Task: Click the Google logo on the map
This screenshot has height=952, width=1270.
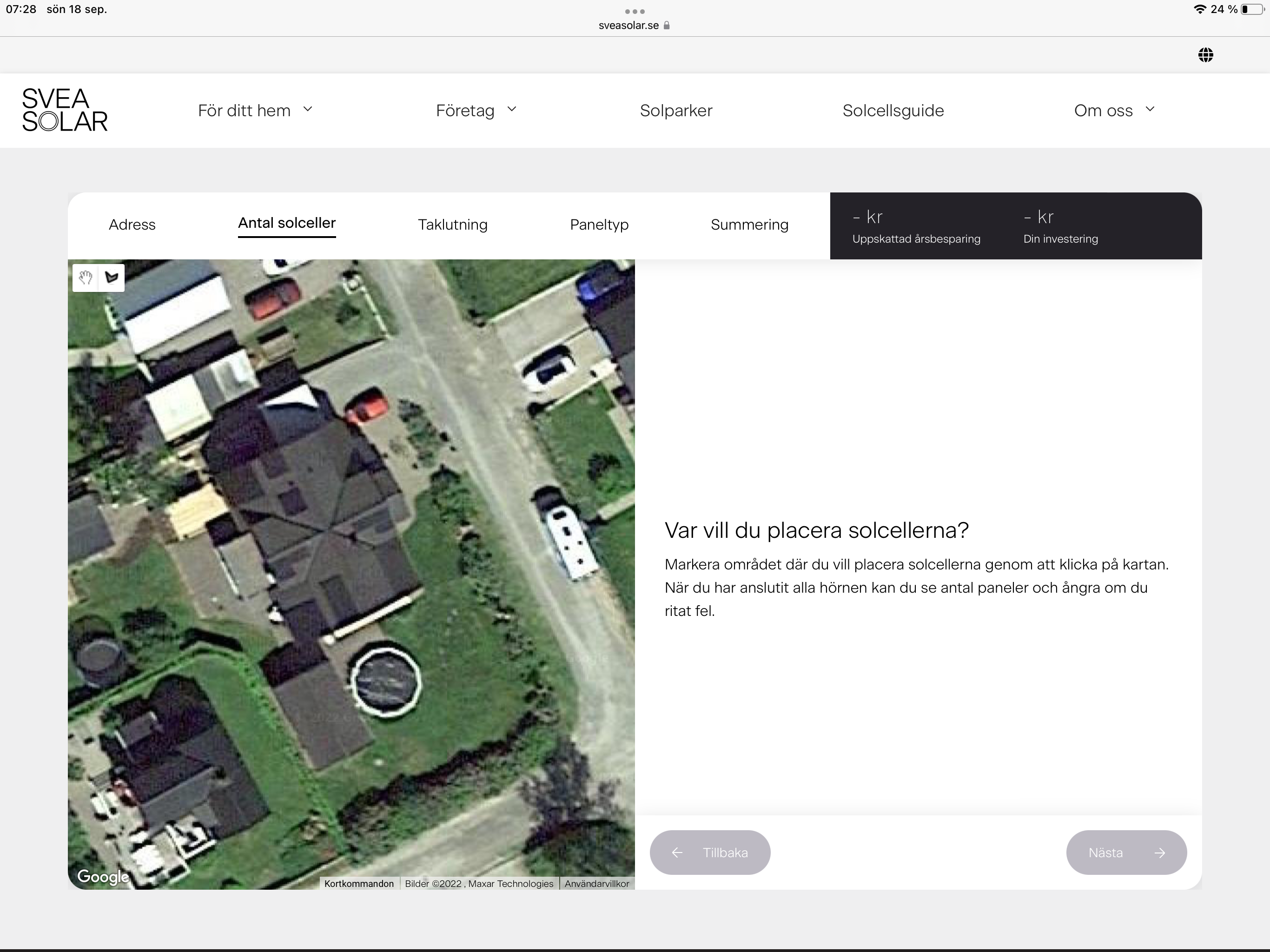Action: (103, 876)
